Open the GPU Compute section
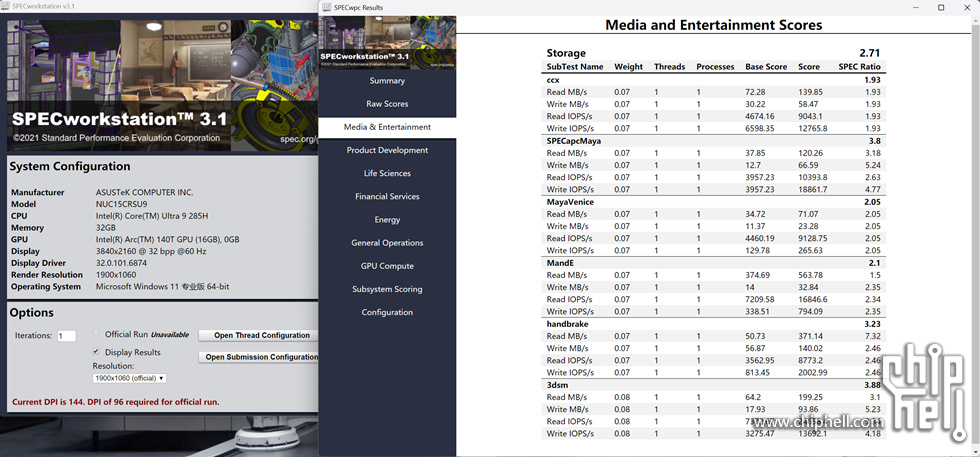This screenshot has width=980, height=457. pyautogui.click(x=387, y=266)
